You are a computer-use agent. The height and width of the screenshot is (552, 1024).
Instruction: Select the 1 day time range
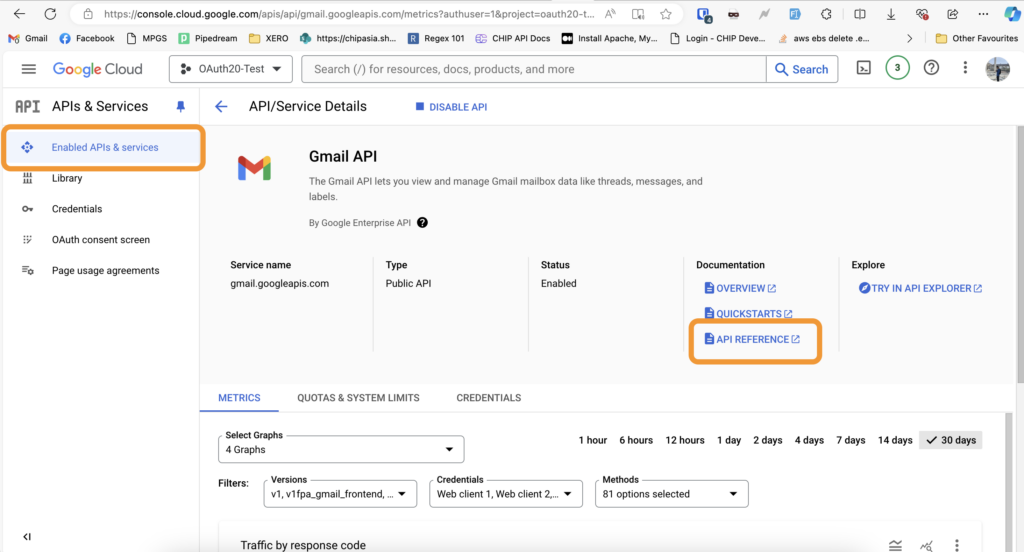click(729, 440)
